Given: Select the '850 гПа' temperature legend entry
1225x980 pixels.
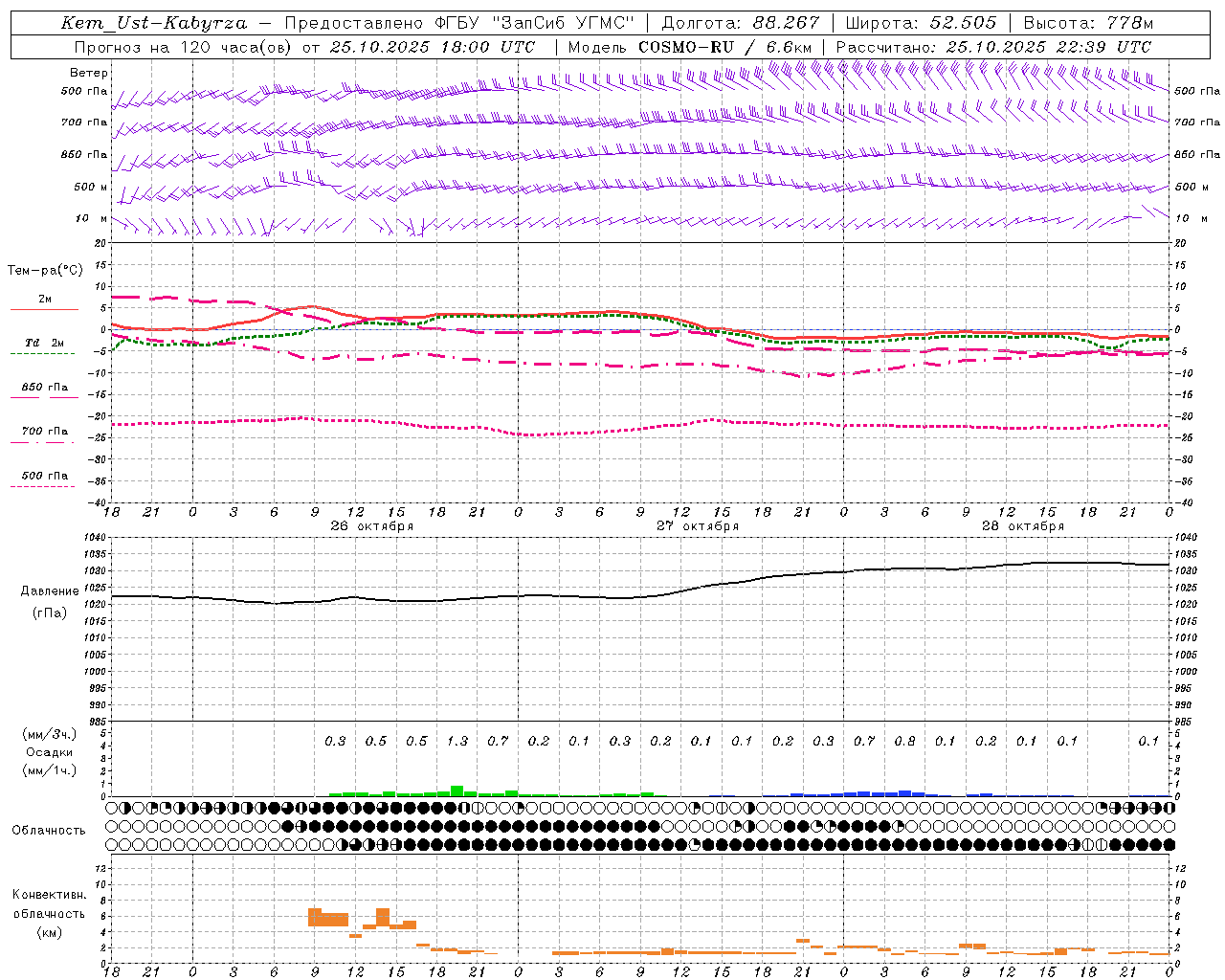Looking at the screenshot, I should tap(44, 388).
